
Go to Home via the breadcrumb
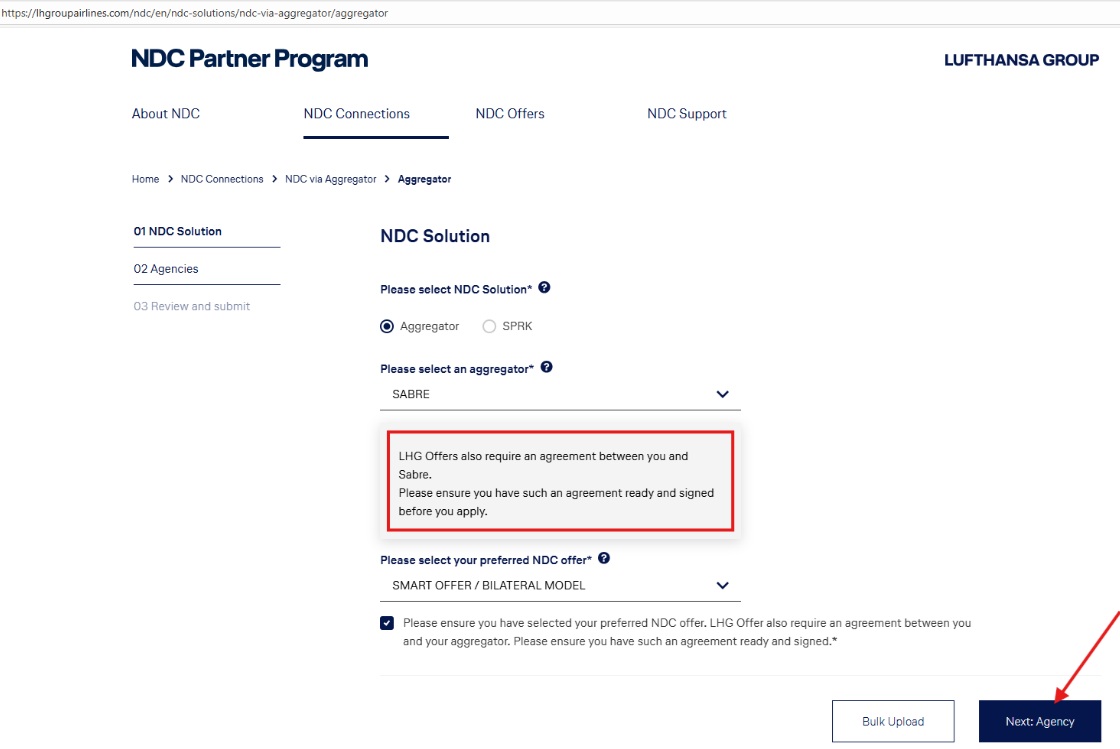coord(145,178)
